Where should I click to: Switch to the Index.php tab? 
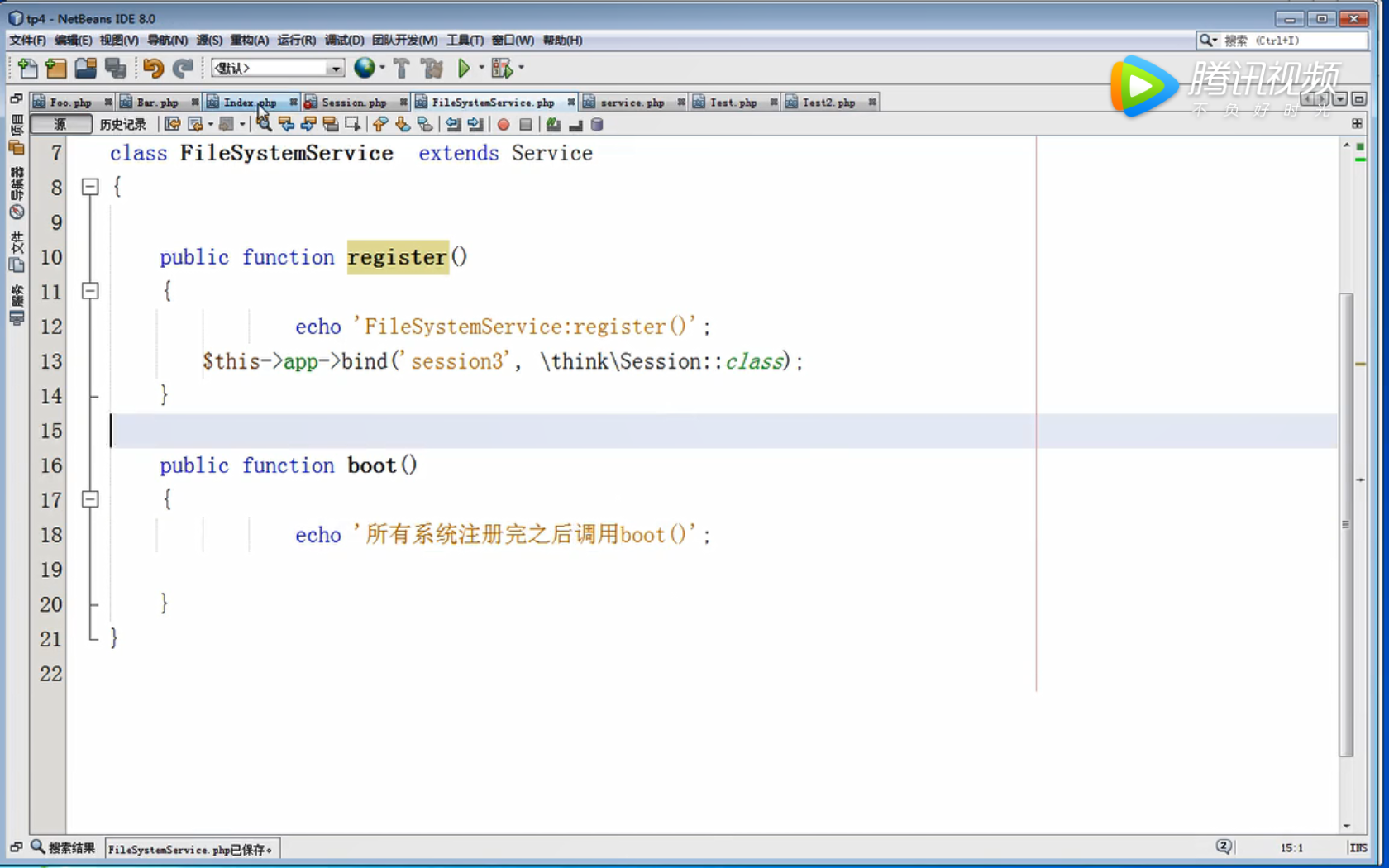click(x=250, y=103)
